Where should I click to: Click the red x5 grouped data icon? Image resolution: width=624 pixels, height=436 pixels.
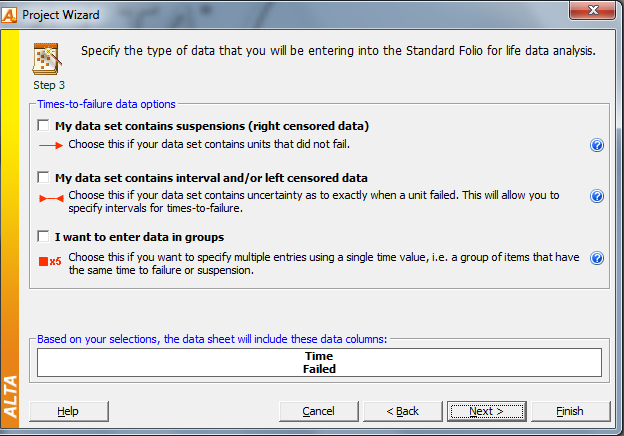tap(50, 261)
